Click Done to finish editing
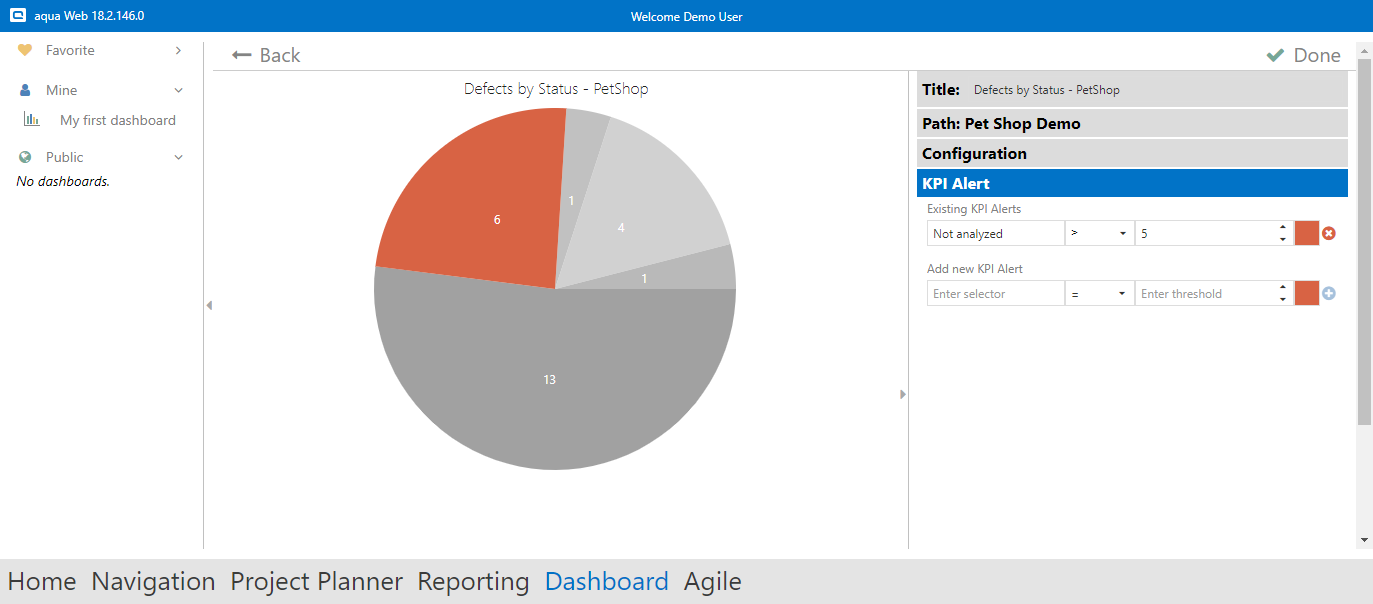 coord(1303,55)
